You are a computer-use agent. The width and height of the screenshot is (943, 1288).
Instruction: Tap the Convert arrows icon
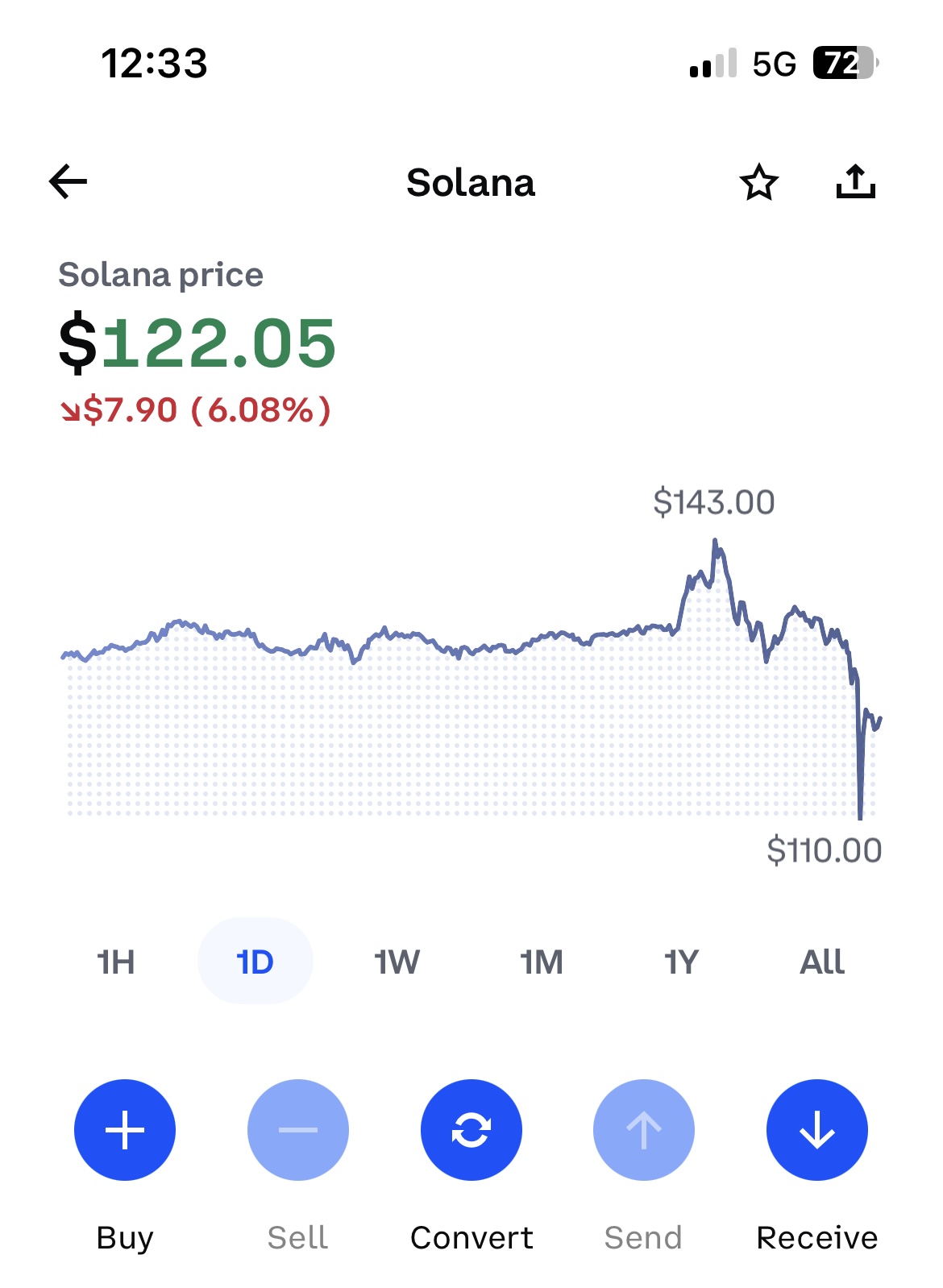(x=471, y=1129)
